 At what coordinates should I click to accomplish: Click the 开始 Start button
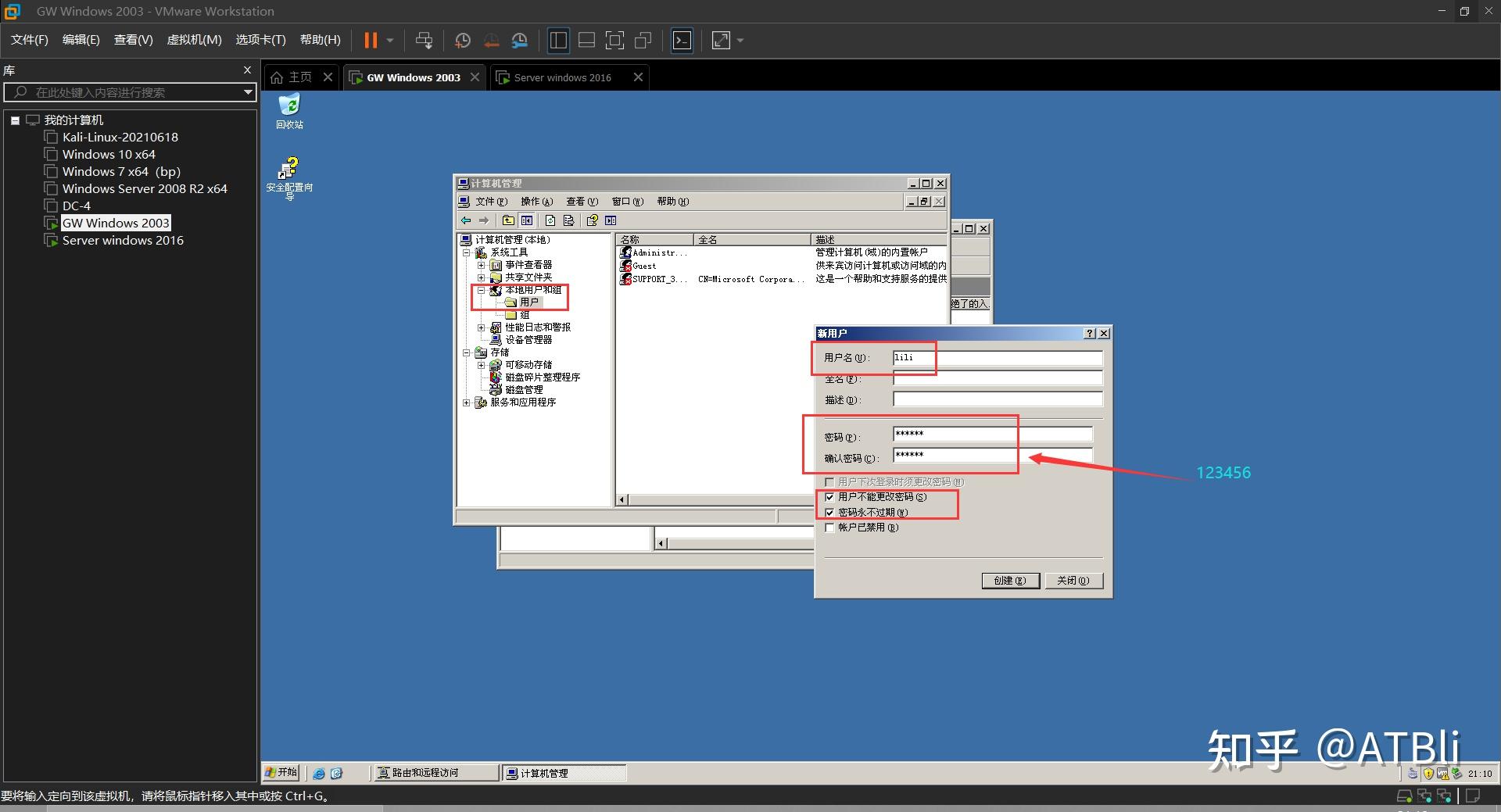pyautogui.click(x=281, y=772)
